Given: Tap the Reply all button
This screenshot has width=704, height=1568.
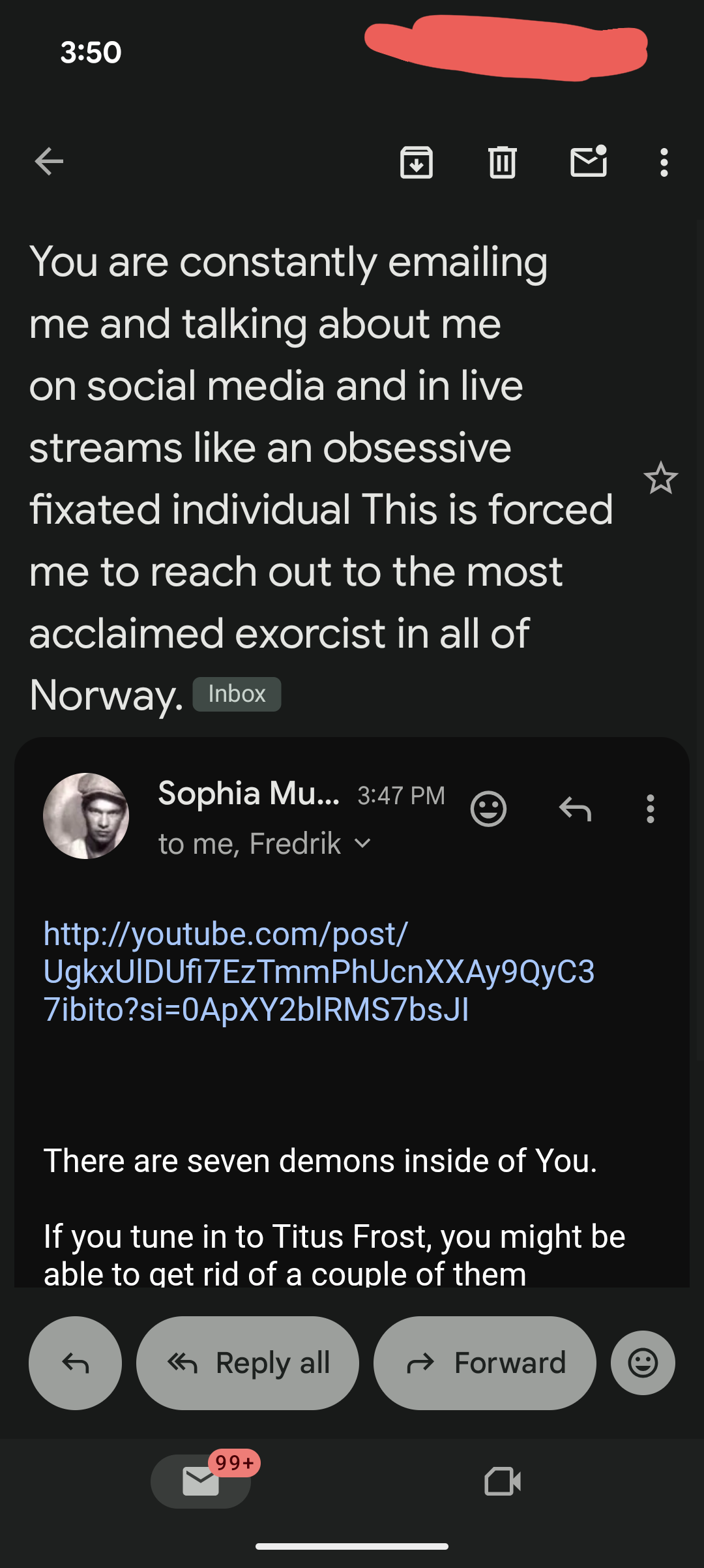Looking at the screenshot, I should [x=248, y=1363].
